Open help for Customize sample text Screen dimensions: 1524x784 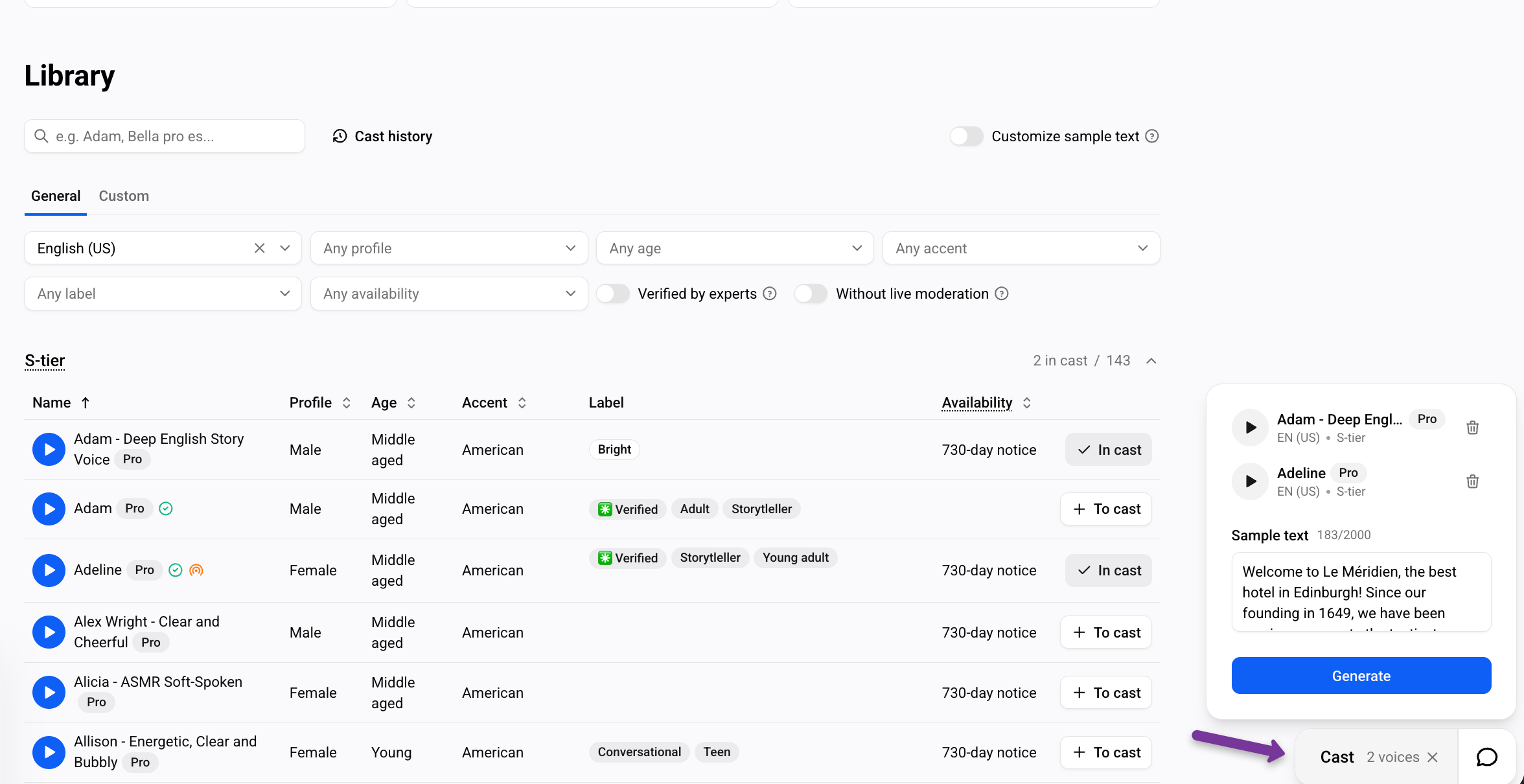pyautogui.click(x=1152, y=136)
